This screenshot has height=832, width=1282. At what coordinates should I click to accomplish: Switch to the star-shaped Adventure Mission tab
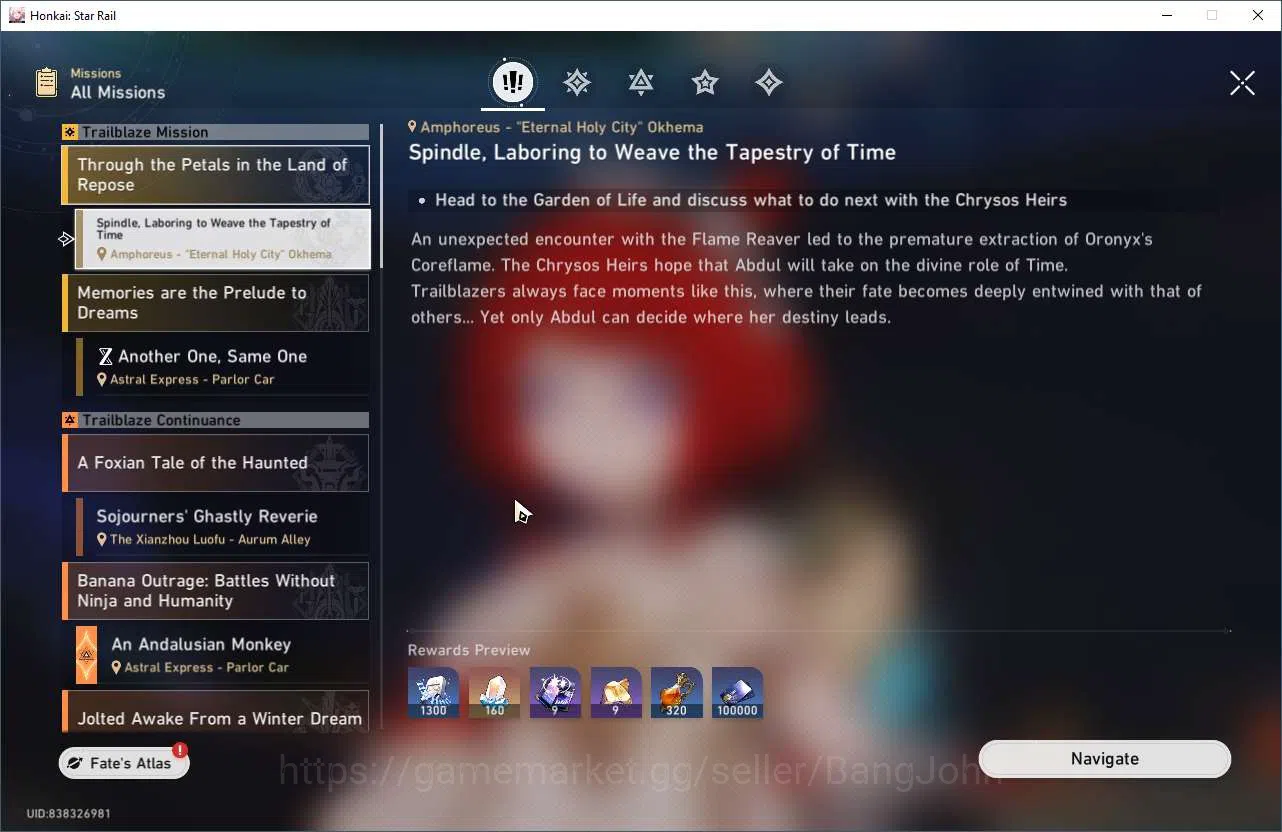pyautogui.click(x=705, y=82)
